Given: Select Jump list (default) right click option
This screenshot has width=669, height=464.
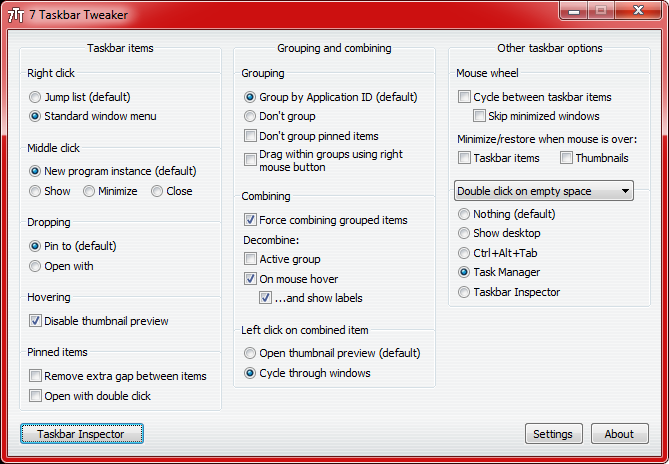Looking at the screenshot, I should (36, 98).
